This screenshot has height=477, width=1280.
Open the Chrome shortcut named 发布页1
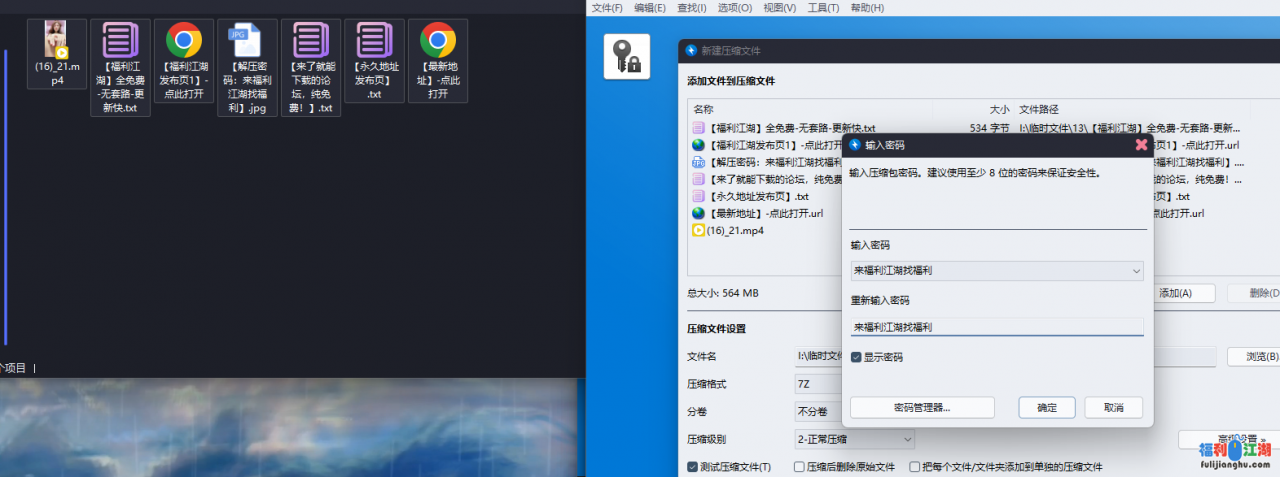click(184, 41)
